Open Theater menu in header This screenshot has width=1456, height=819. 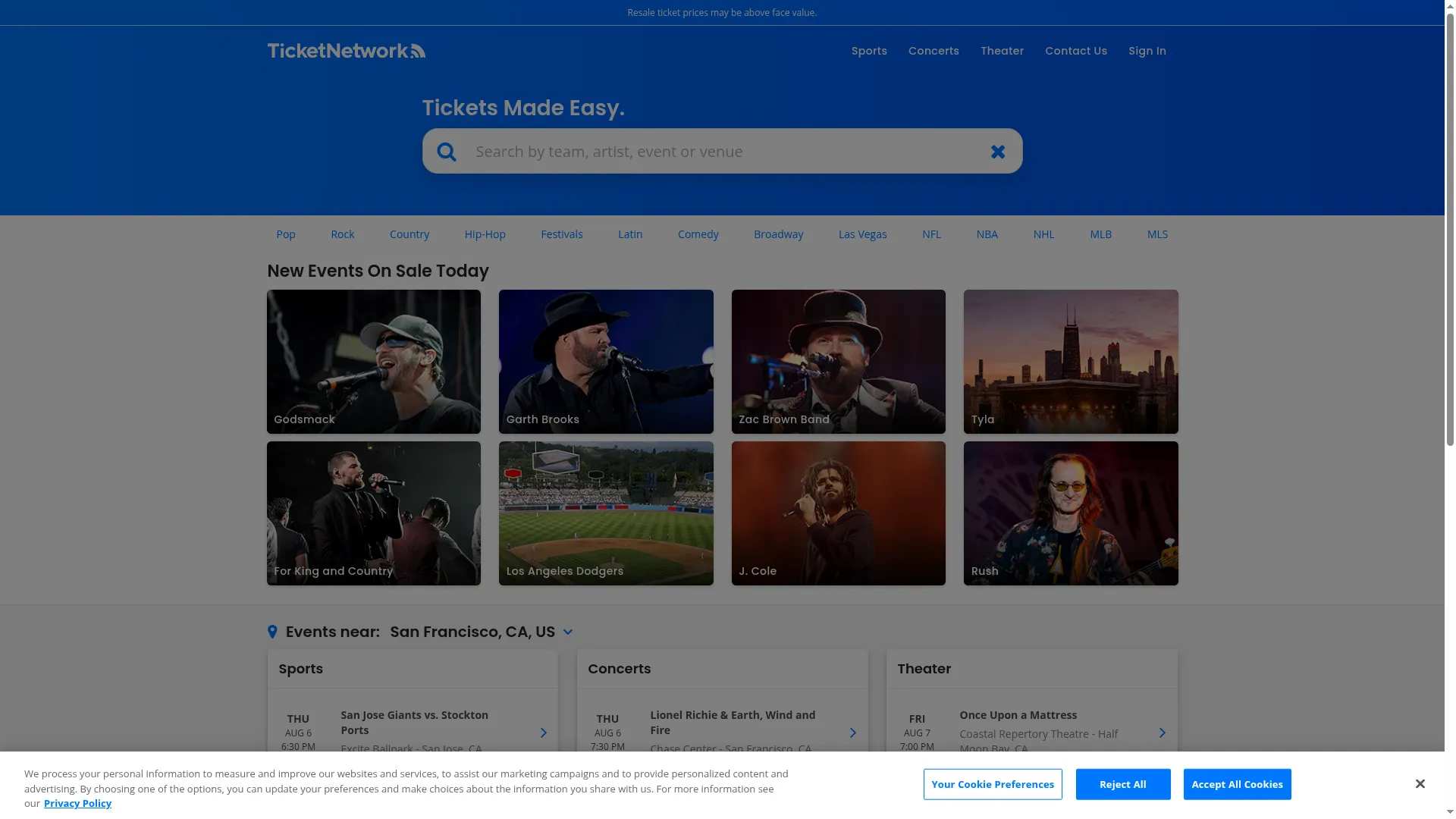tap(1002, 51)
